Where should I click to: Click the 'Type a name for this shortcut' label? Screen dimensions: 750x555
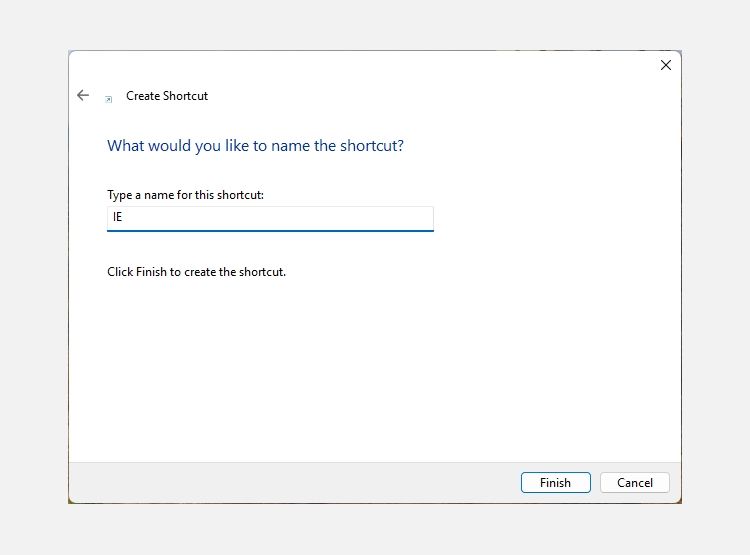(185, 194)
